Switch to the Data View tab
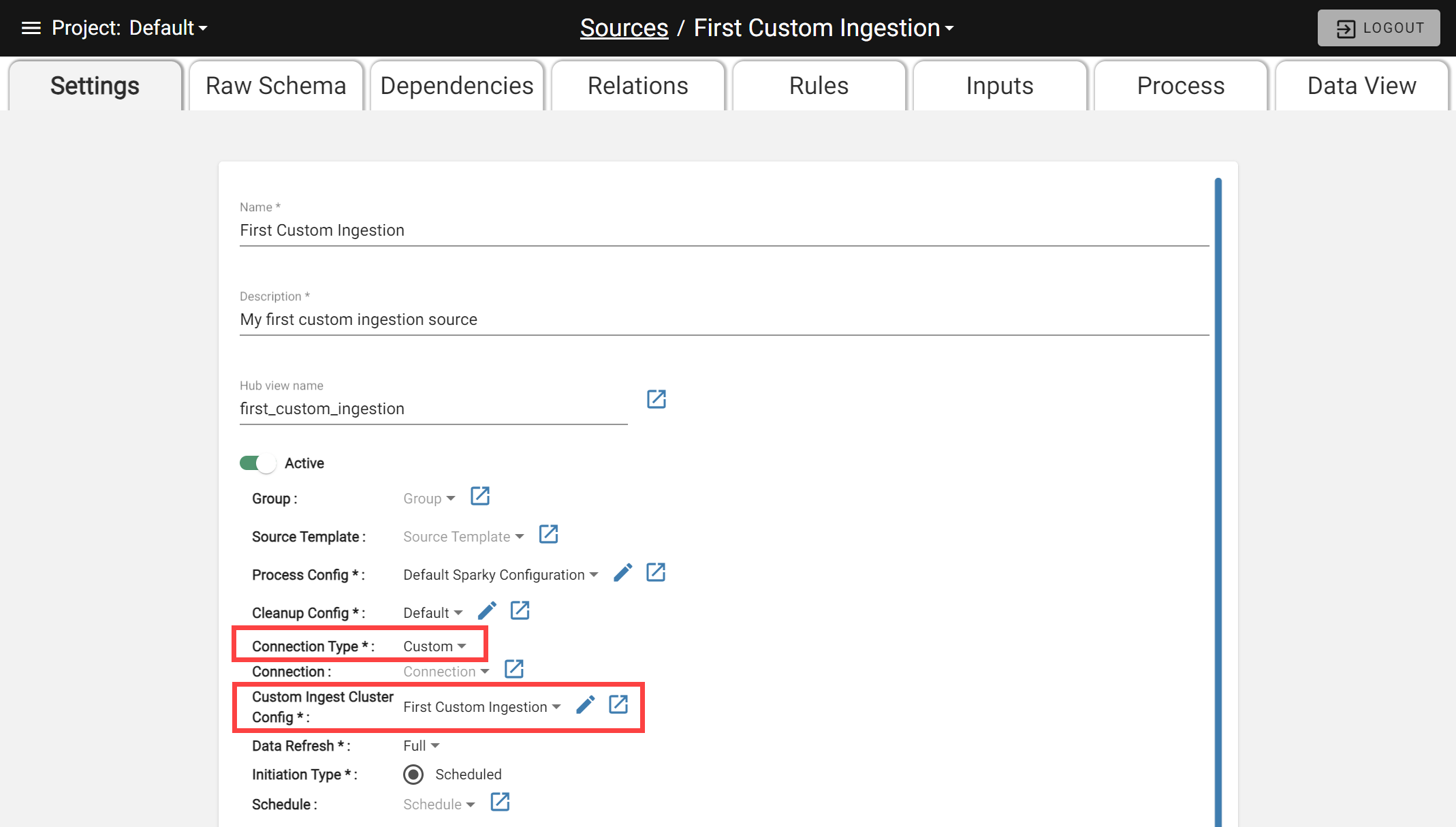 point(1362,86)
